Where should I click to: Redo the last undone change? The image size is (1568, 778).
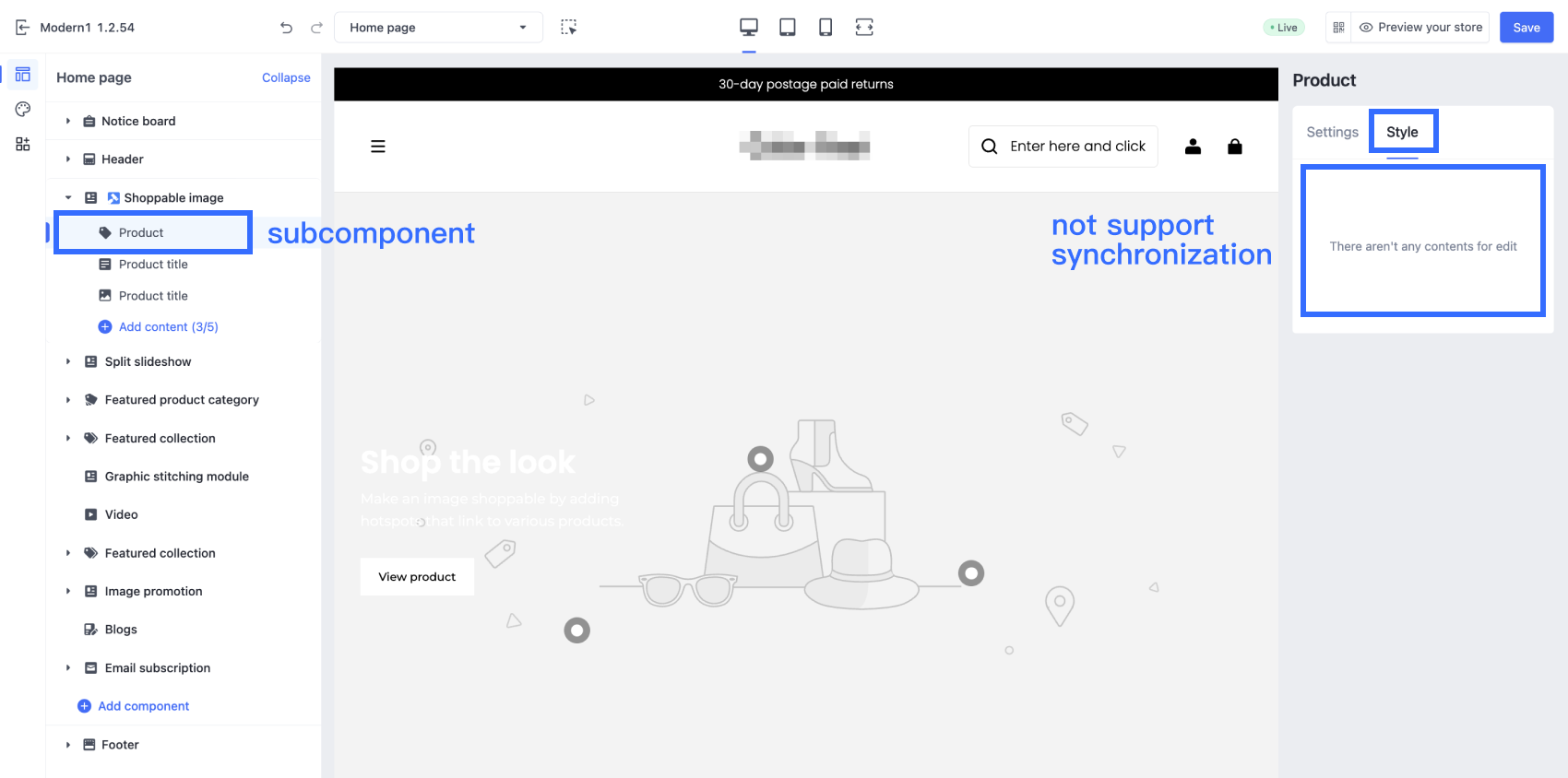coord(316,28)
